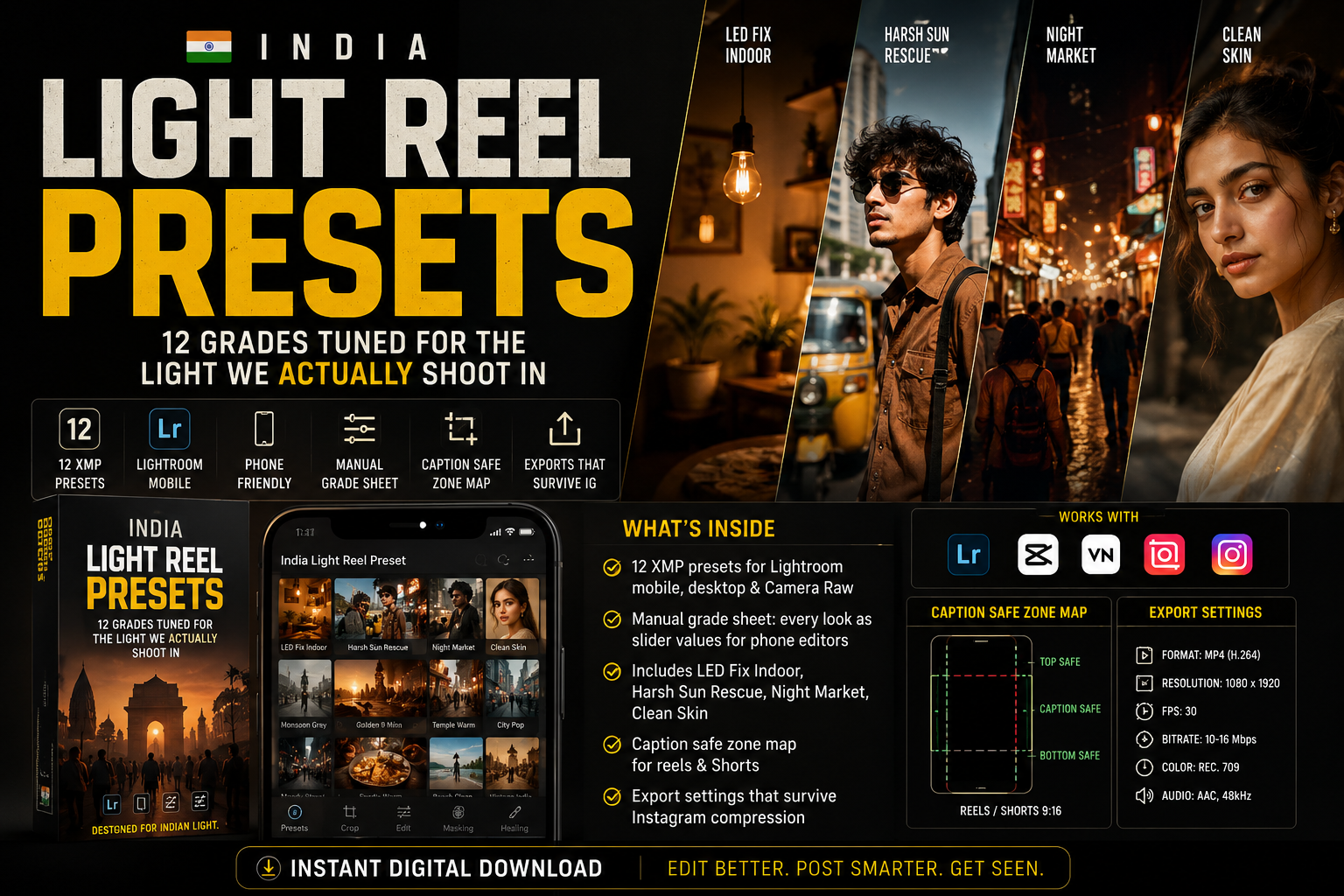Click the 'REELS / SHORTS 9:16' caption
The image size is (1344, 896).
(1011, 811)
